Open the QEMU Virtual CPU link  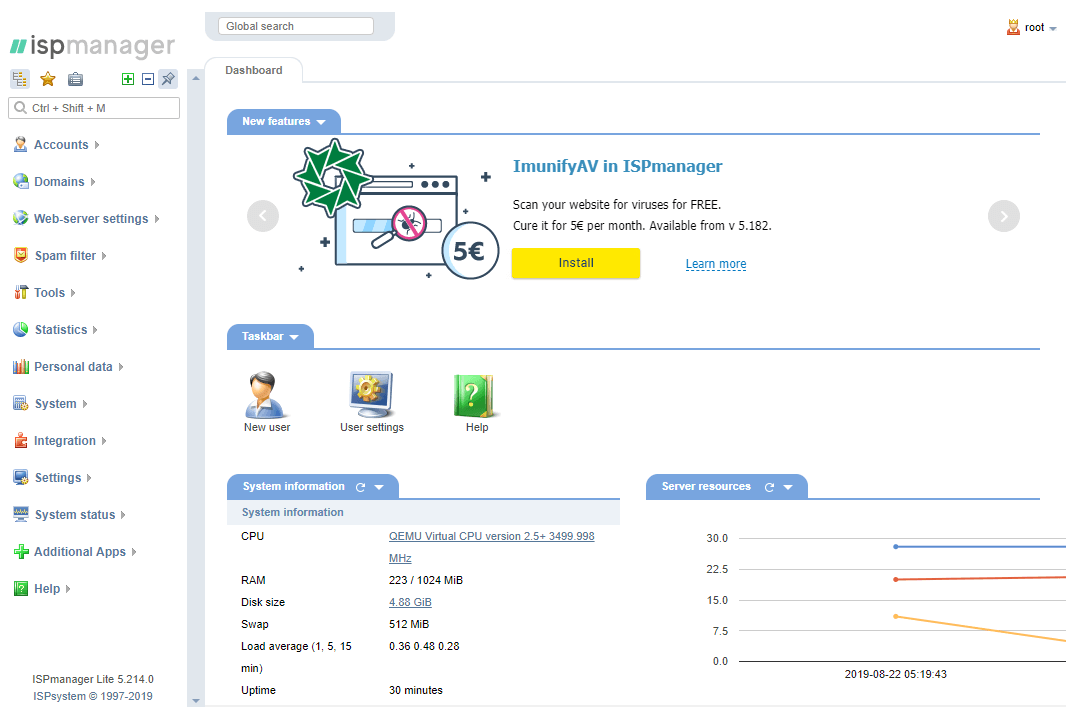pos(492,547)
